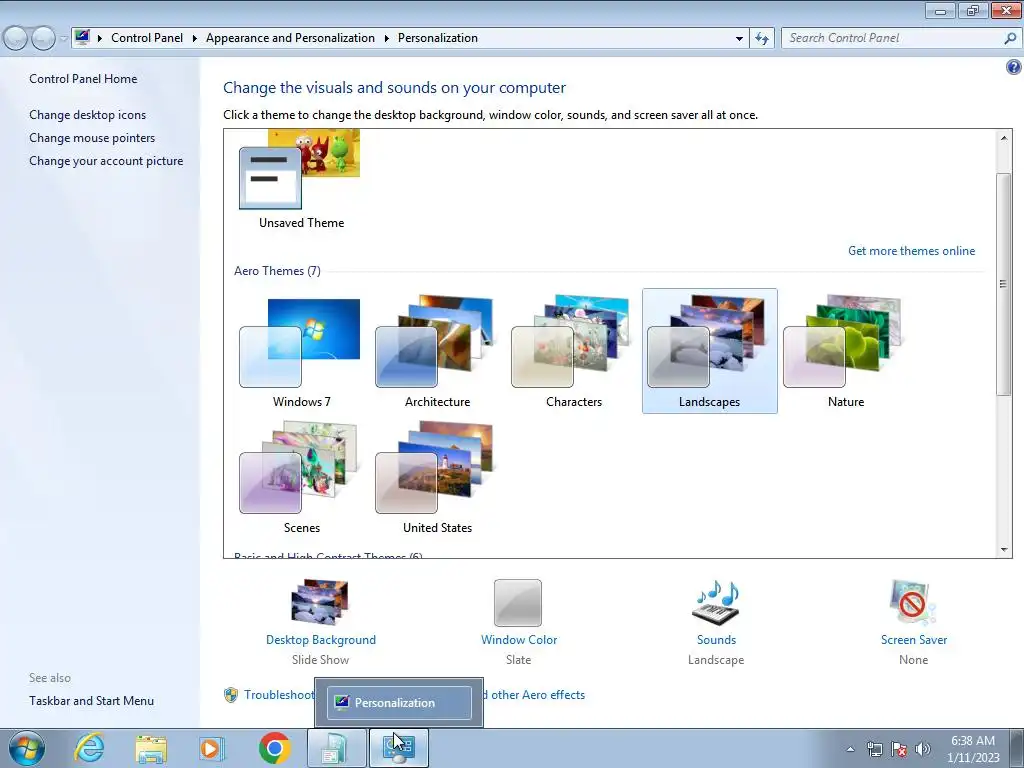Open Taskbar and Start Menu link
Image resolution: width=1024 pixels, height=768 pixels.
tap(91, 701)
